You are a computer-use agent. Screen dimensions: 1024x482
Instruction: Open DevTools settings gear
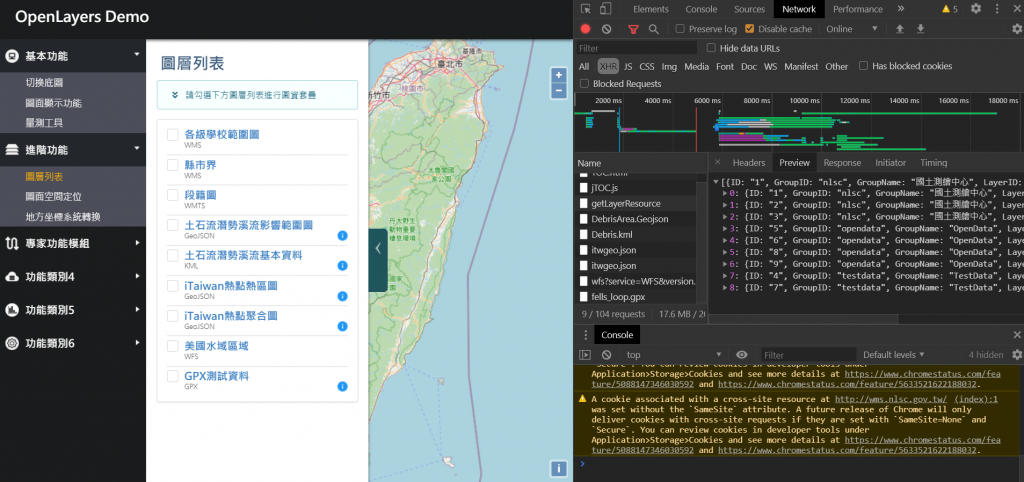(975, 9)
